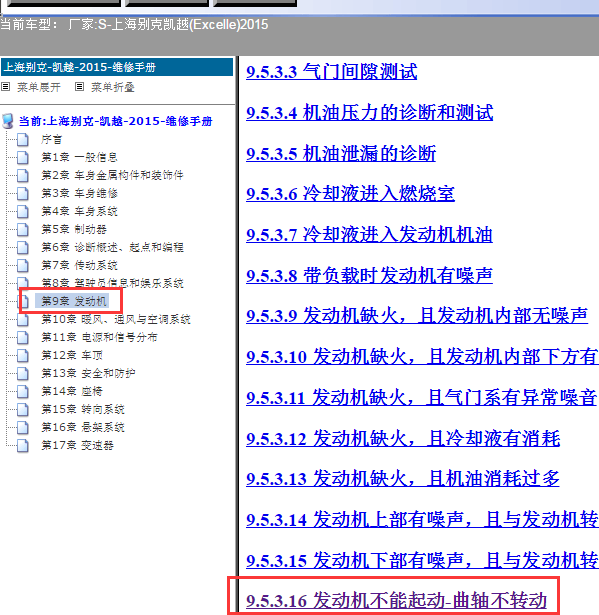Click the page icon next to 第6章 诊断概述、起点和编程
Image resolution: width=599 pixels, height=615 pixels.
point(23,247)
